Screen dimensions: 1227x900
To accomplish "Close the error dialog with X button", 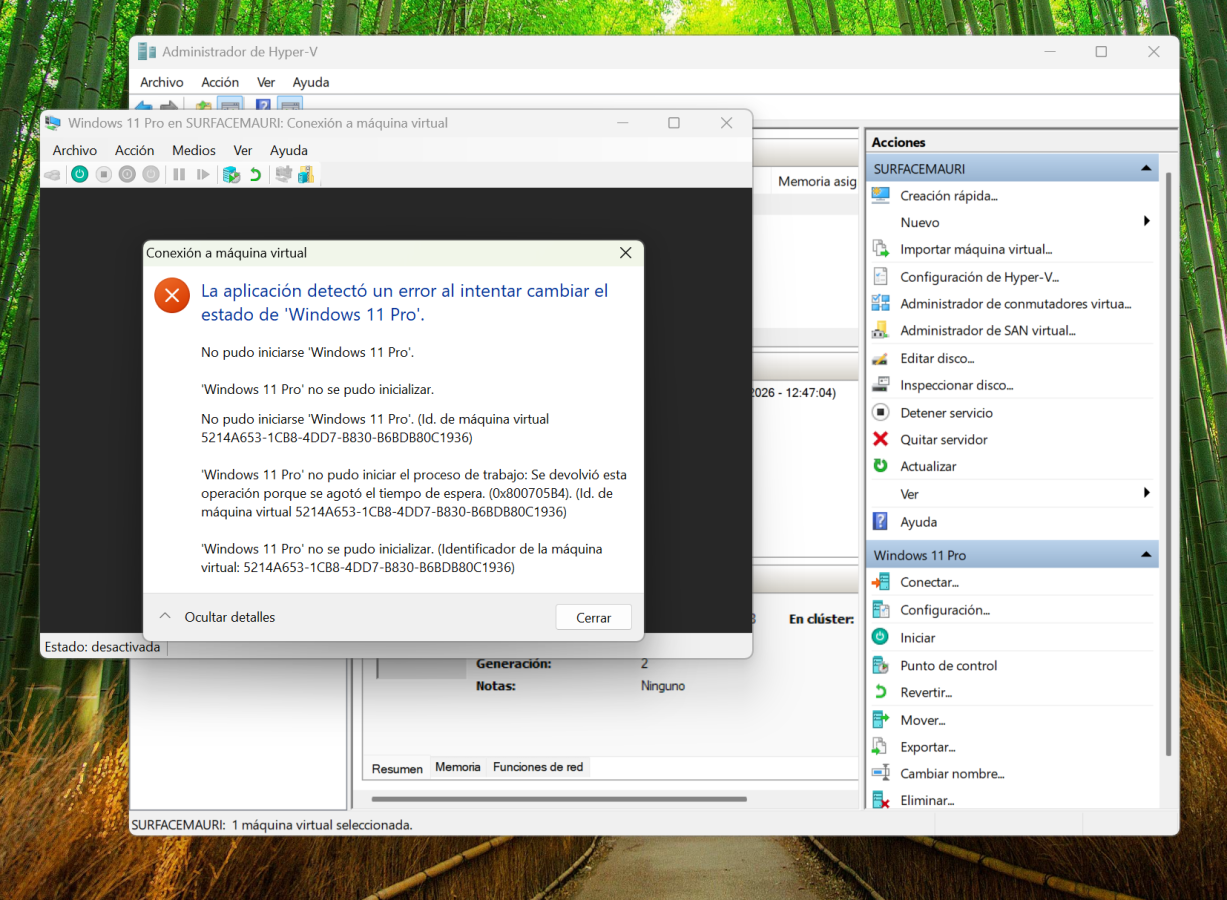I will pos(626,253).
